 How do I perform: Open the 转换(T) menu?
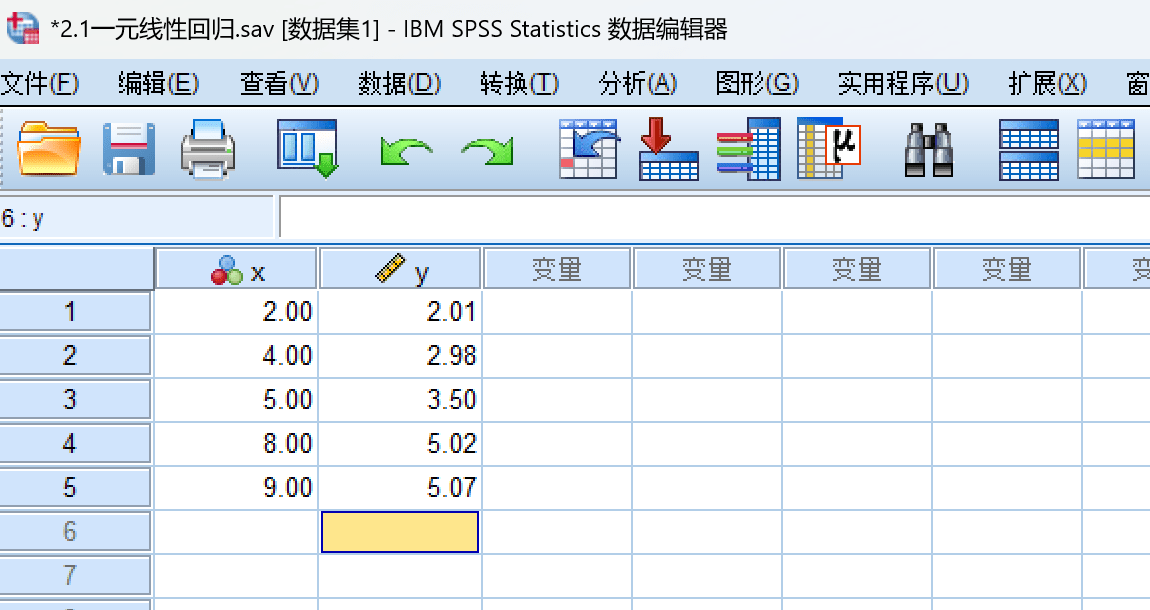tap(519, 84)
